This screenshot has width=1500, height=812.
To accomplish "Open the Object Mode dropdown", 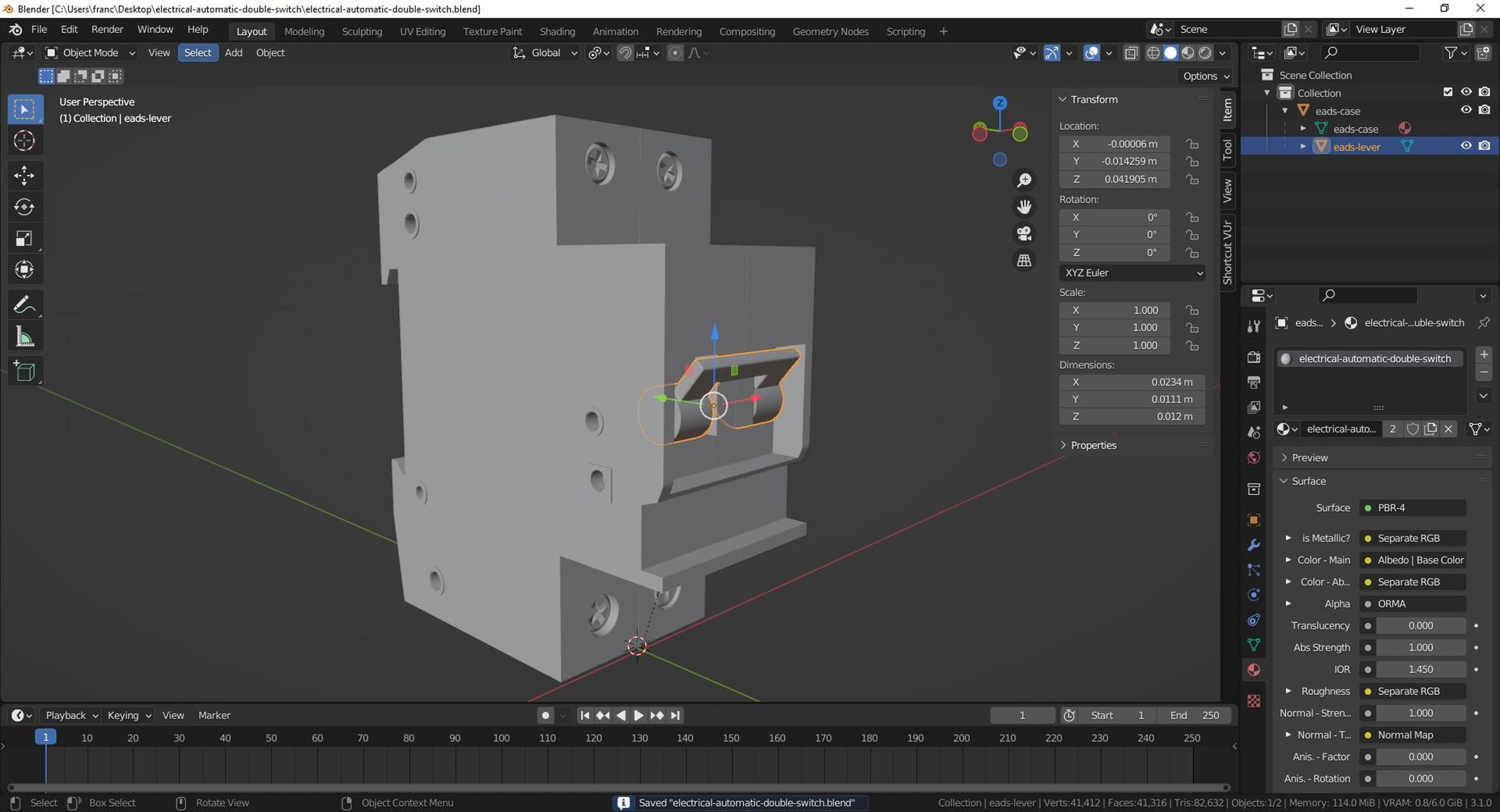I will point(90,53).
